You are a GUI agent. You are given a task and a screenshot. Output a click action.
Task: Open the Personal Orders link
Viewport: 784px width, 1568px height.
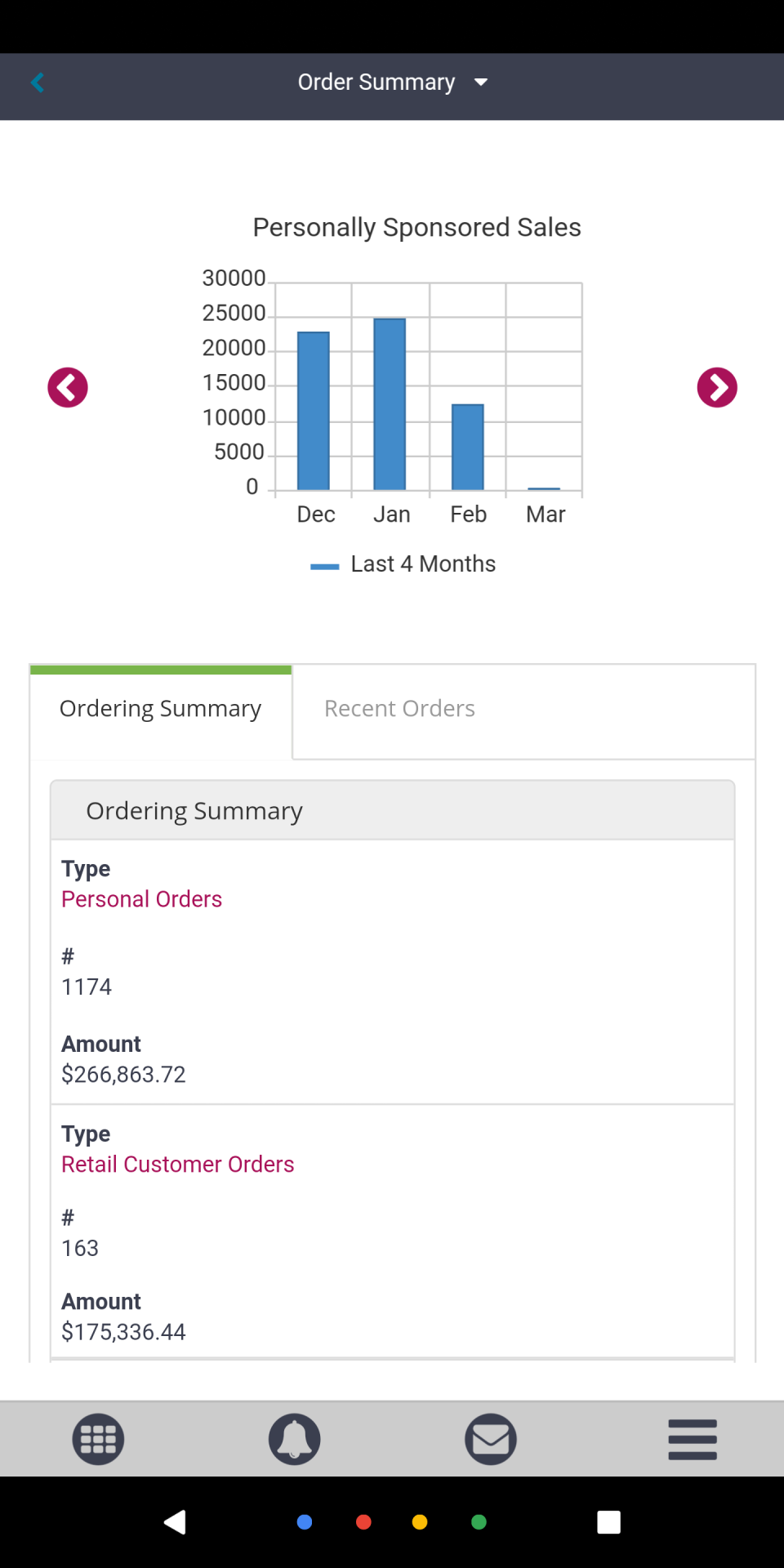coord(141,899)
